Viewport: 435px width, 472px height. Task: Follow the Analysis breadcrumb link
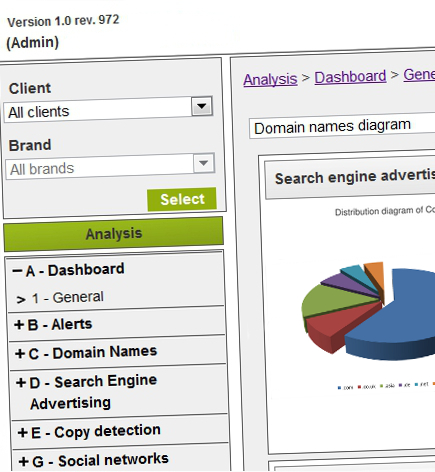270,79
